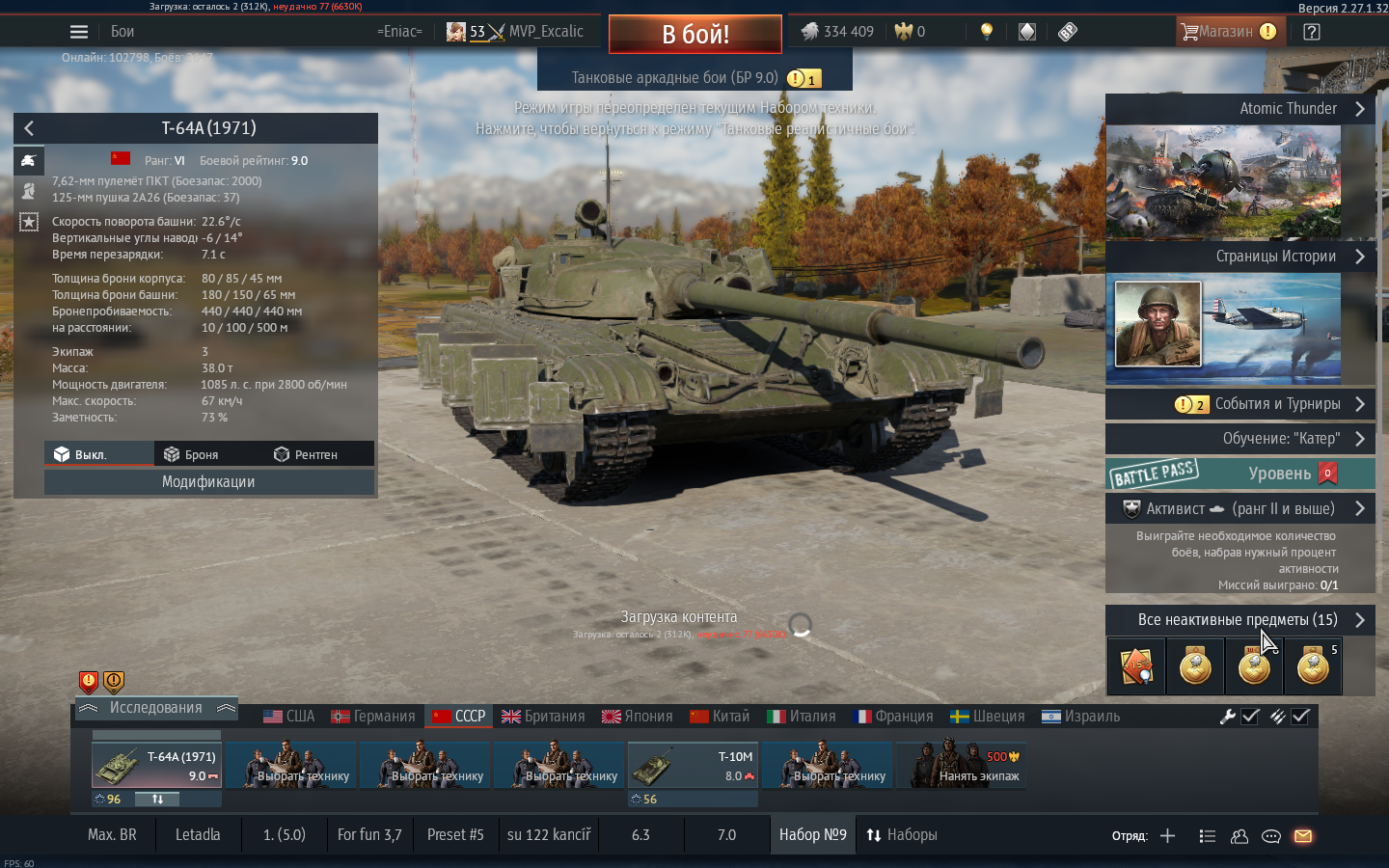The width and height of the screenshot is (1389, 868).
Task: Select the Броня armor view mode
Action: pos(191,454)
